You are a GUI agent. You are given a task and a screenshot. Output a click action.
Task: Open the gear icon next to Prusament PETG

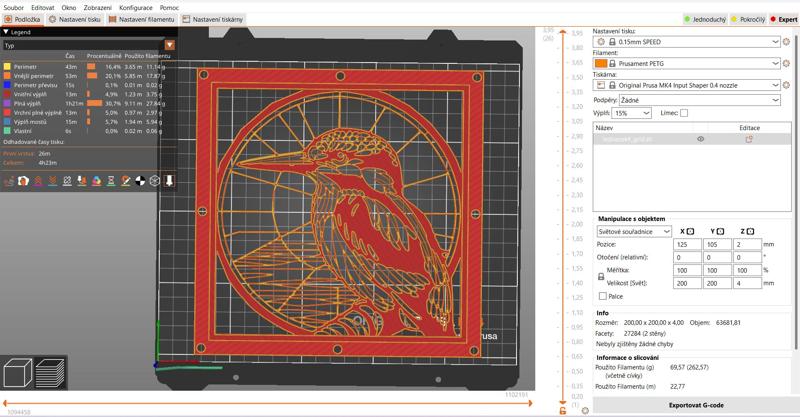pos(786,64)
